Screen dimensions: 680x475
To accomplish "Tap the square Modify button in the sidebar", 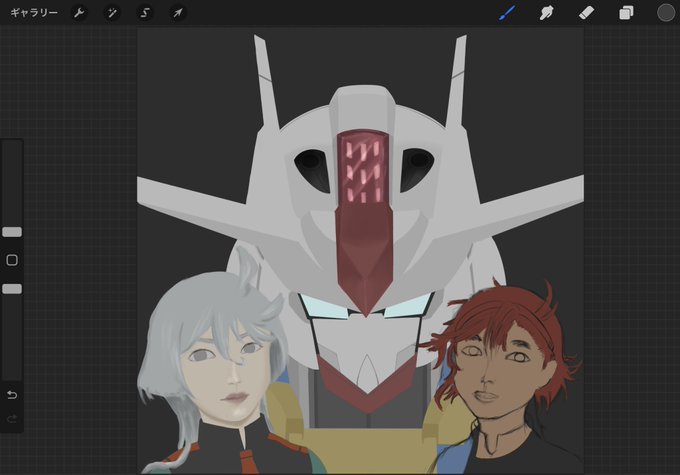I will 12,260.
